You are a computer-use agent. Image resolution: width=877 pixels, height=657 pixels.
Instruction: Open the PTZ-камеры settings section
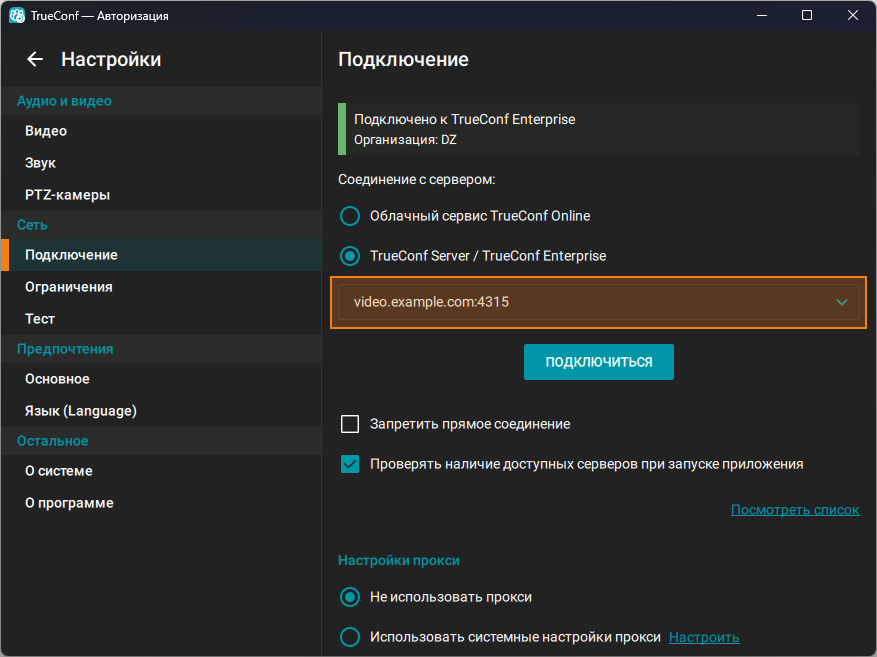click(x=161, y=195)
